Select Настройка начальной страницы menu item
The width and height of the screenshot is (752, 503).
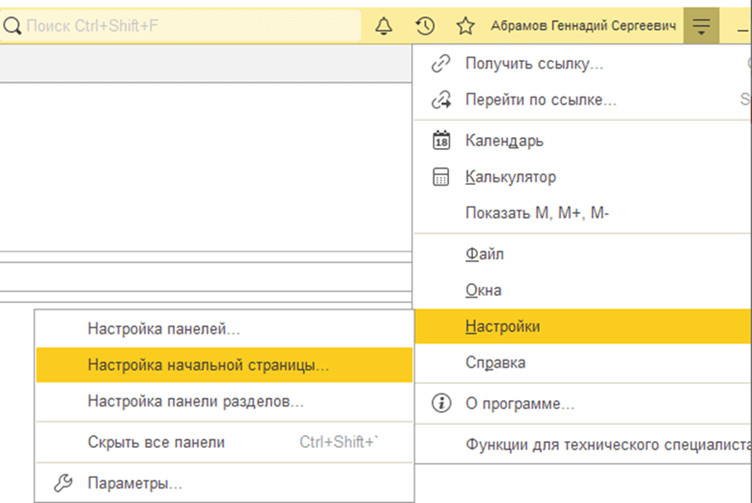click(x=208, y=365)
